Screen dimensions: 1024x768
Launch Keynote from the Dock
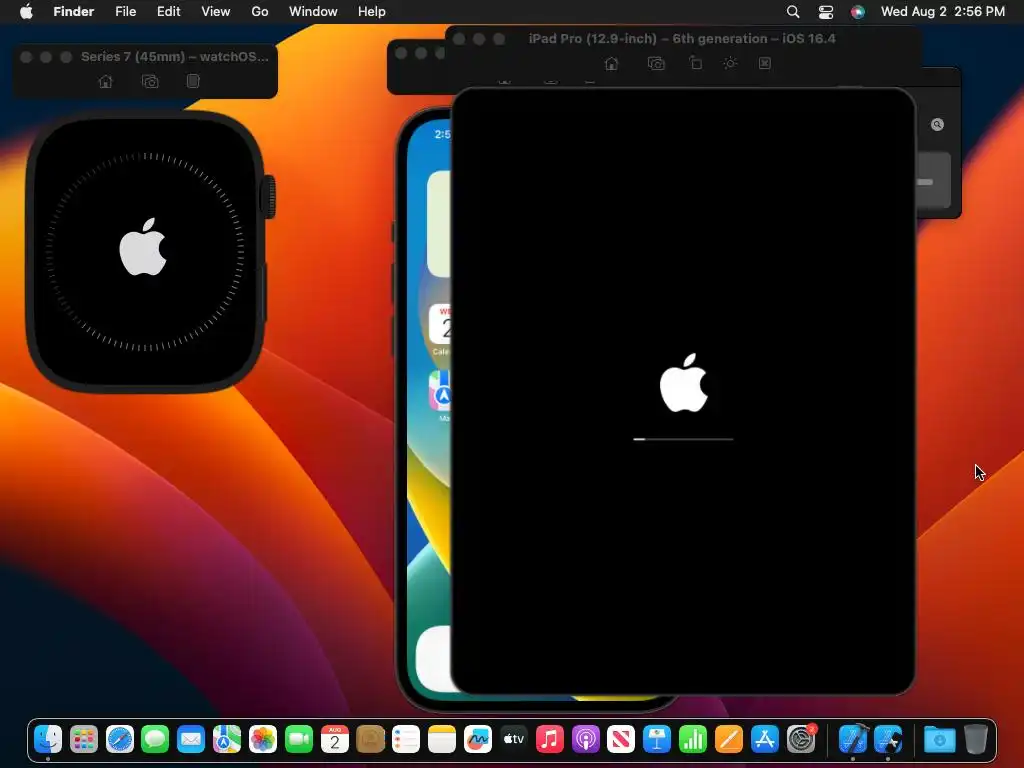pos(656,739)
